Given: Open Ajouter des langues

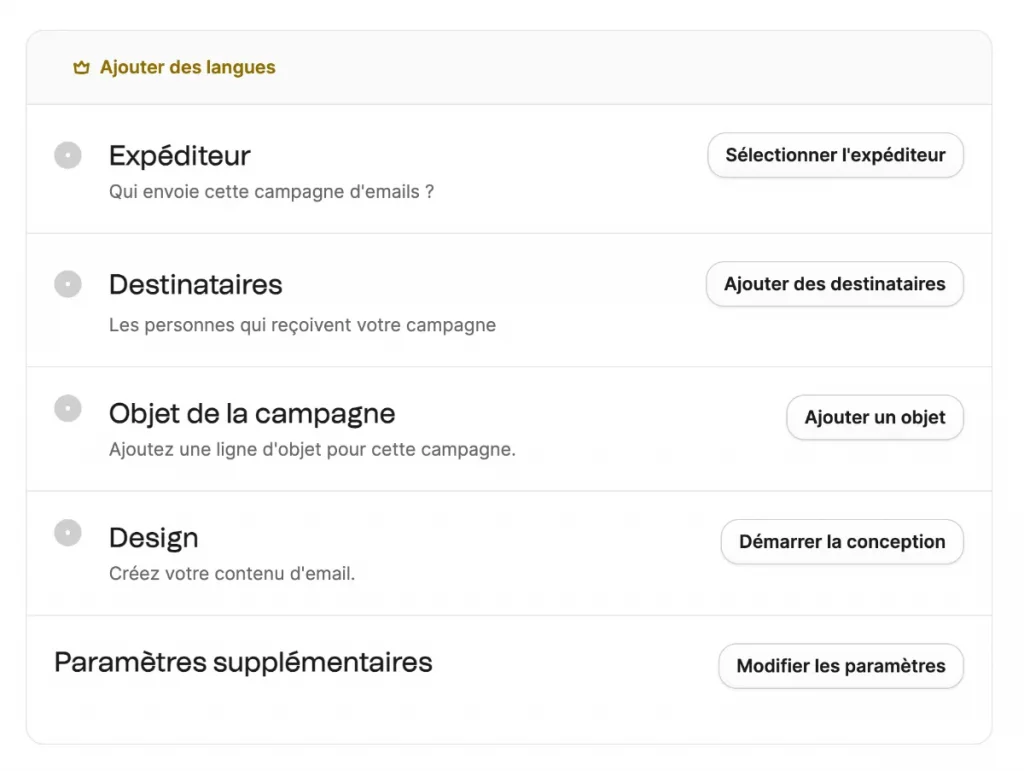Looking at the screenshot, I should point(186,67).
